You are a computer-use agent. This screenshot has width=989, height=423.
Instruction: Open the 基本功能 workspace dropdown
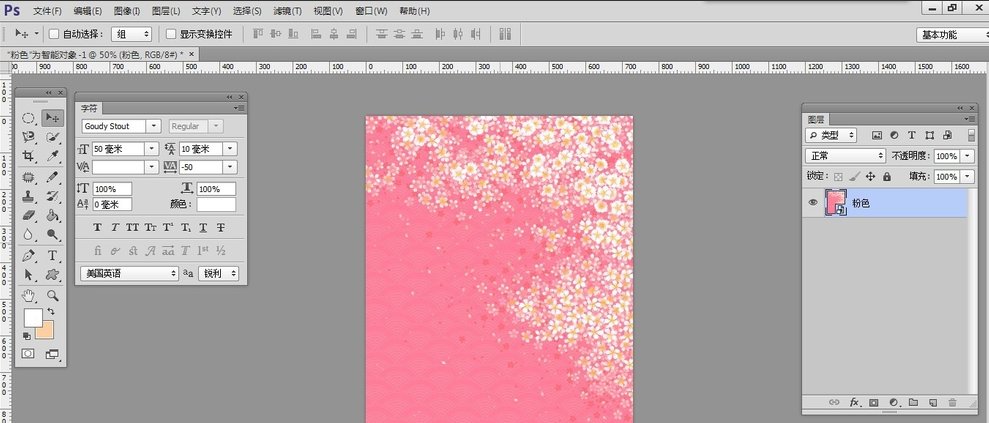(952, 35)
